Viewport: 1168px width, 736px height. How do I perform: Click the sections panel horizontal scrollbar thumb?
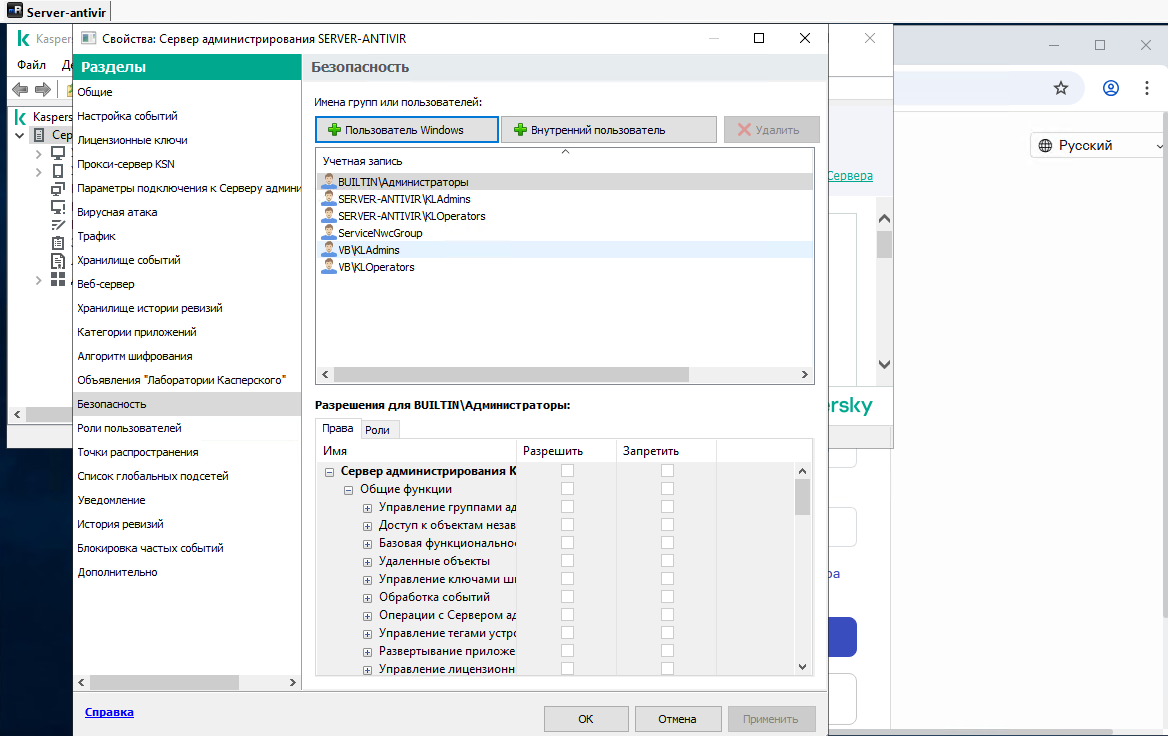[165, 682]
